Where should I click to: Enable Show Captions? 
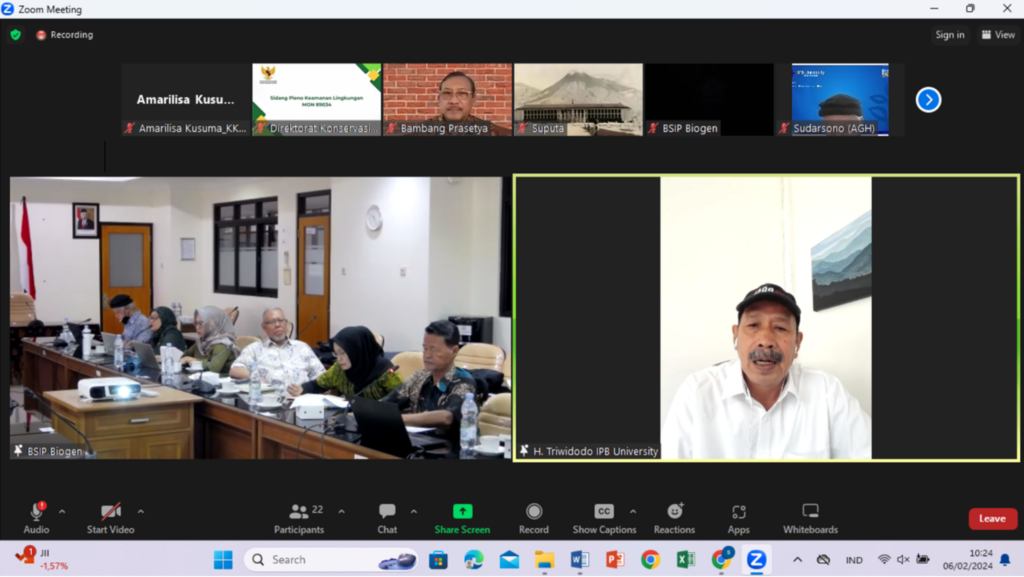click(x=603, y=517)
